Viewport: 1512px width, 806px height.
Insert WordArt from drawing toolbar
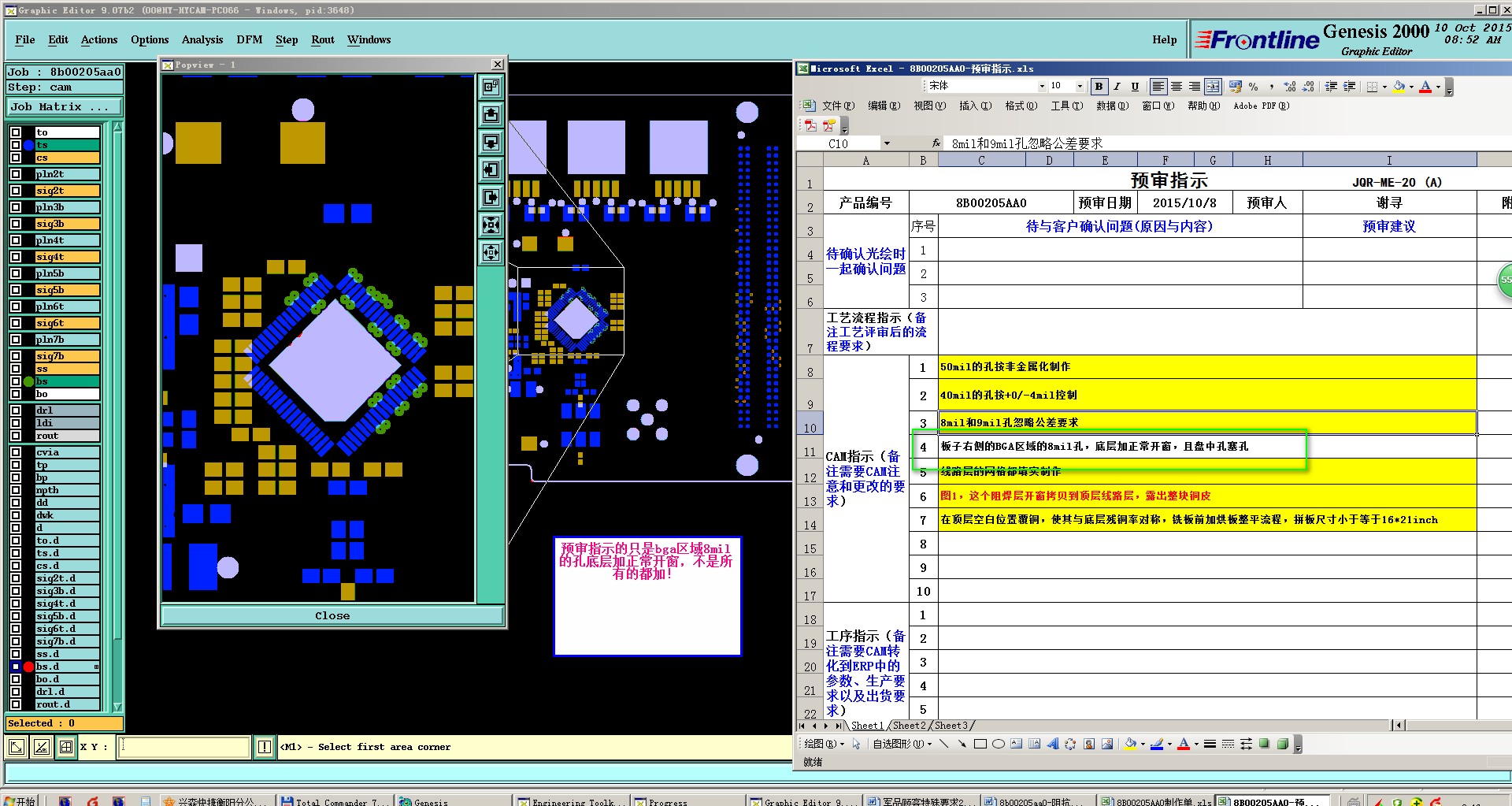click(1053, 744)
